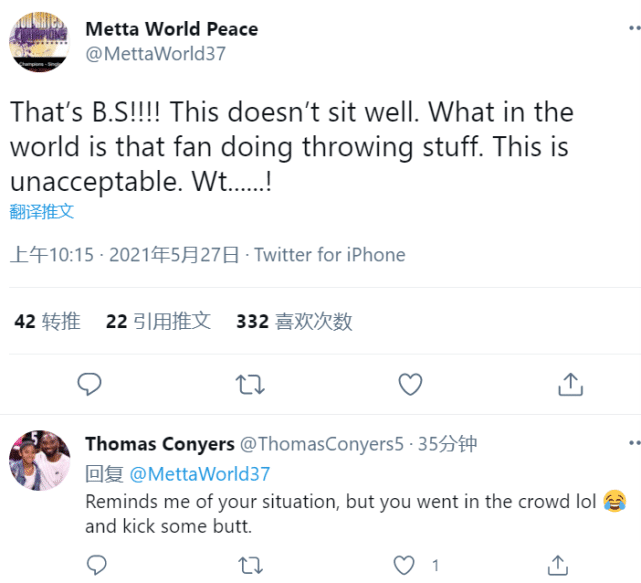Viewport: 641px width, 583px height.
Task: Open the Twitter for iPhone source link
Action: tap(330, 255)
